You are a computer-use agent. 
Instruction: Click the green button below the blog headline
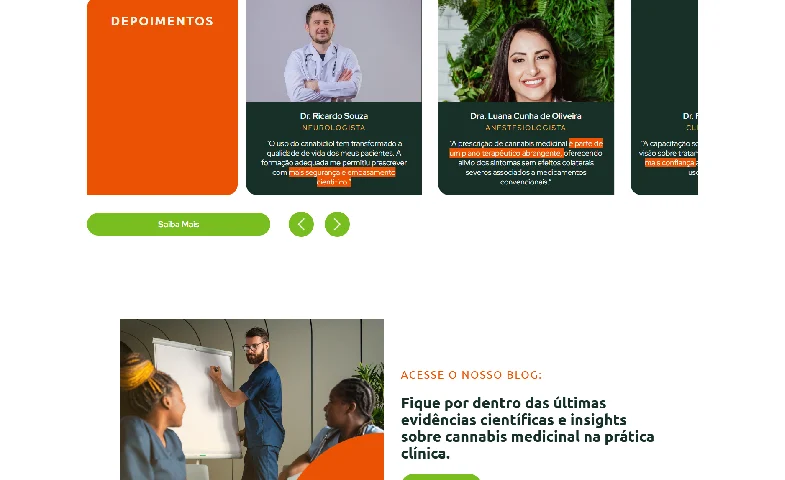pos(441,477)
